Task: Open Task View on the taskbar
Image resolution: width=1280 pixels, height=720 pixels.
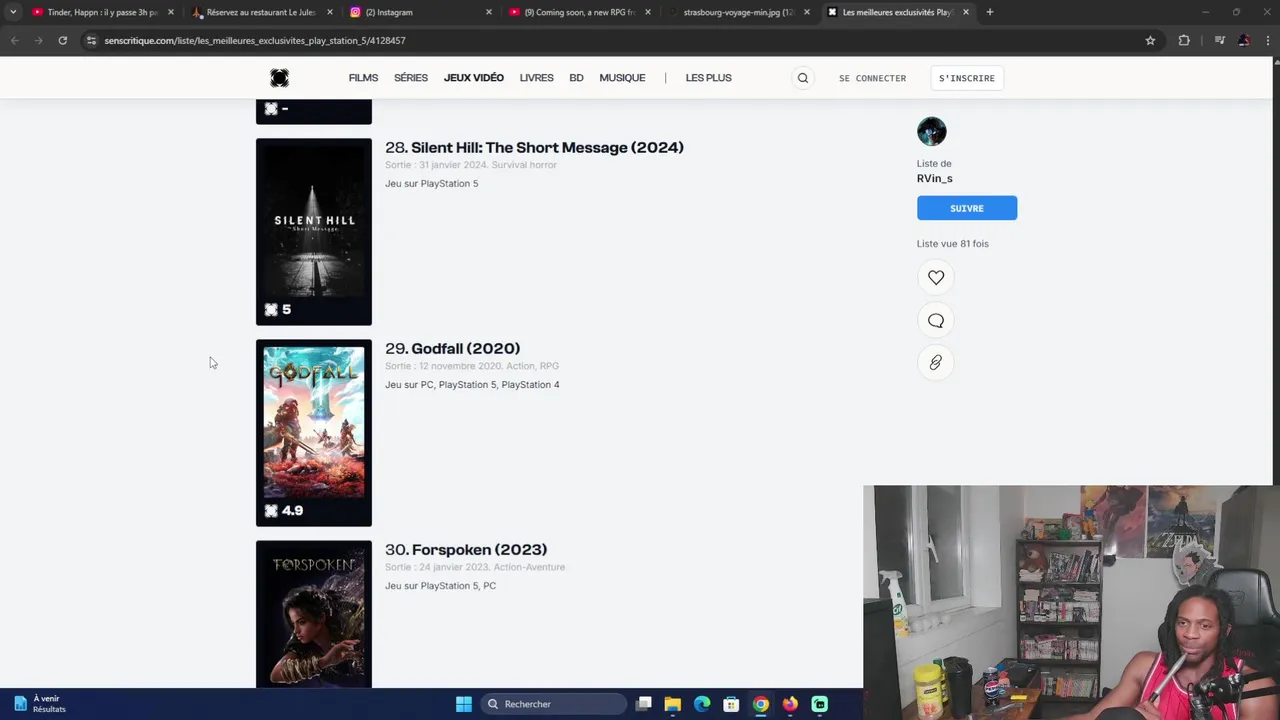Action: [644, 704]
